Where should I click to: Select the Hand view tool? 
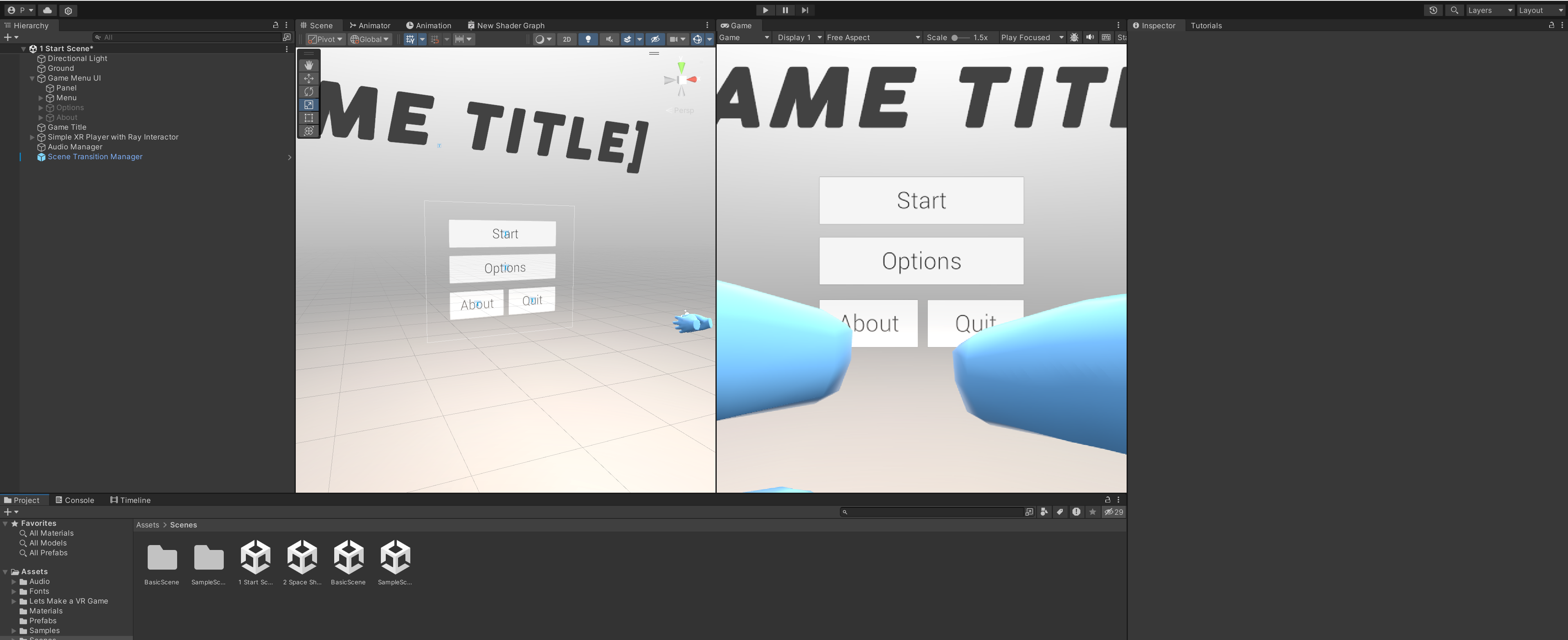coord(308,65)
